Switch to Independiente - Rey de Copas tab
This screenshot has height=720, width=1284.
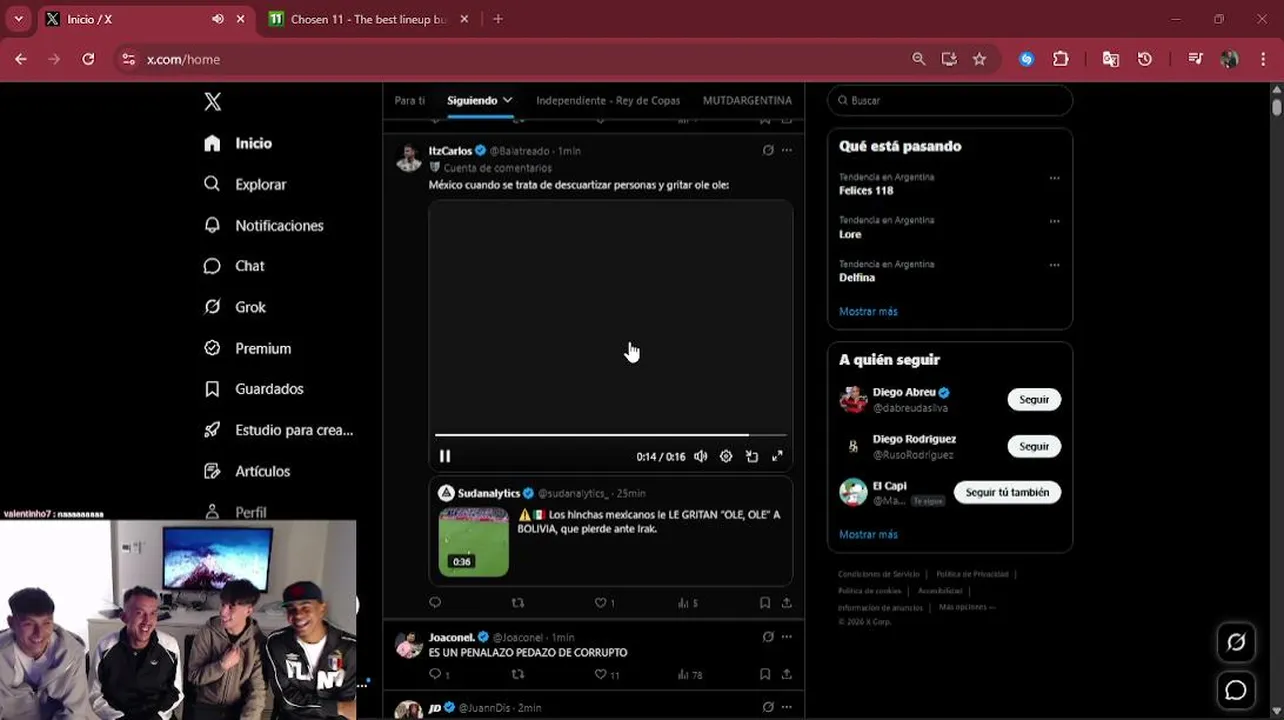(x=608, y=100)
